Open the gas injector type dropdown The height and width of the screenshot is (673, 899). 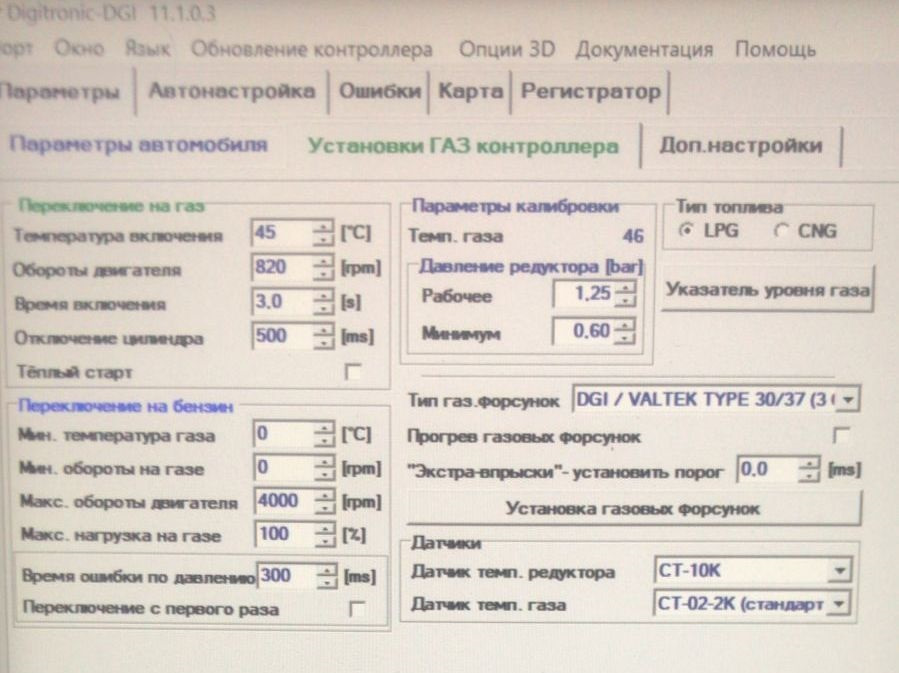click(x=850, y=402)
